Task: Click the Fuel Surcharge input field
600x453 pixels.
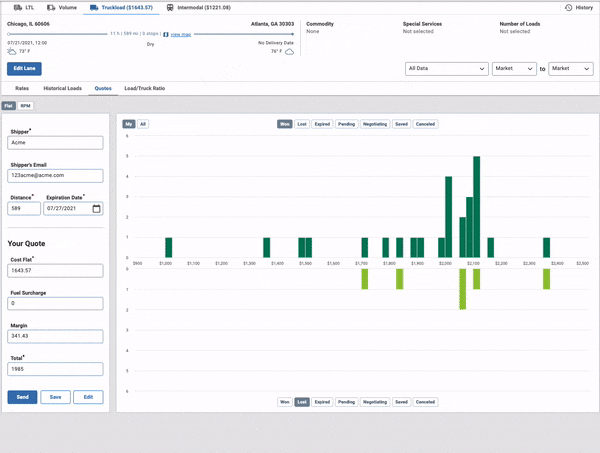Action: [55, 303]
